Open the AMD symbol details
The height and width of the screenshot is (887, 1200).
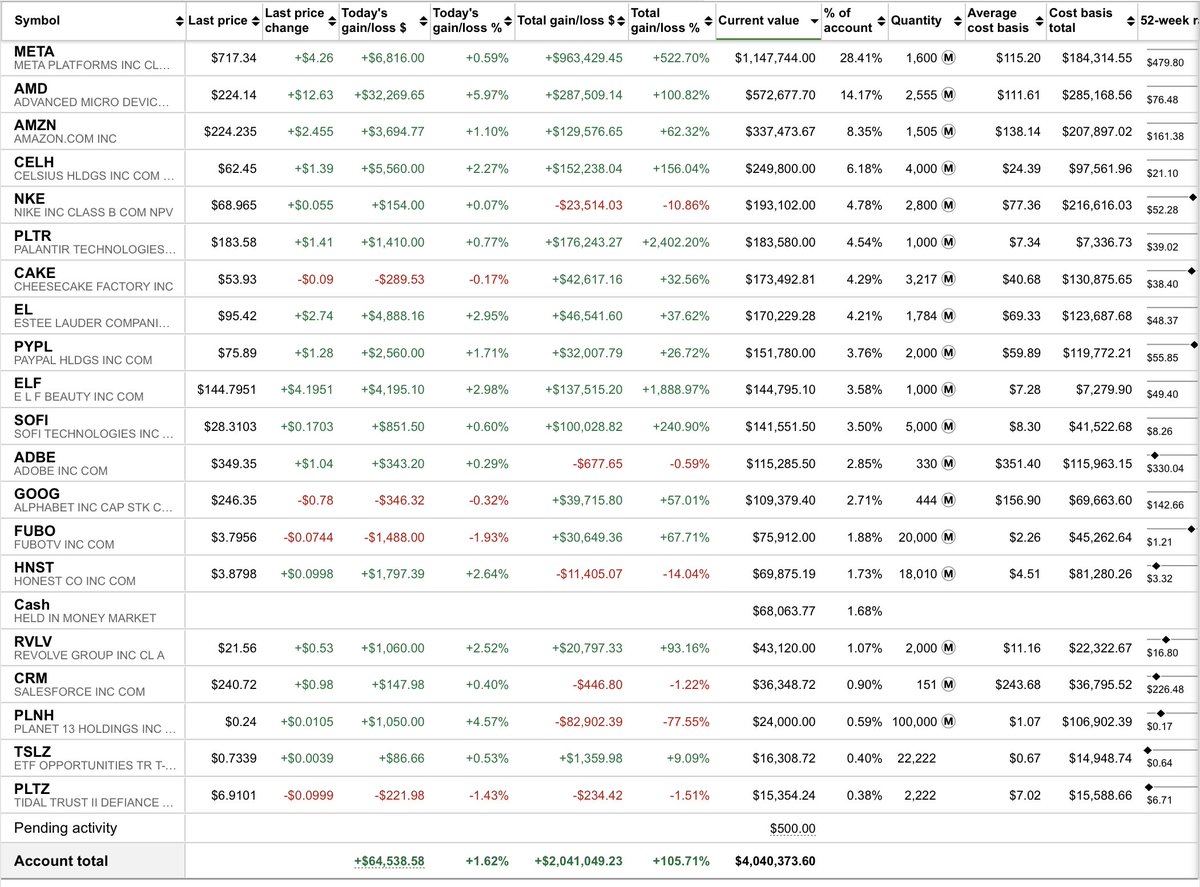click(x=30, y=88)
